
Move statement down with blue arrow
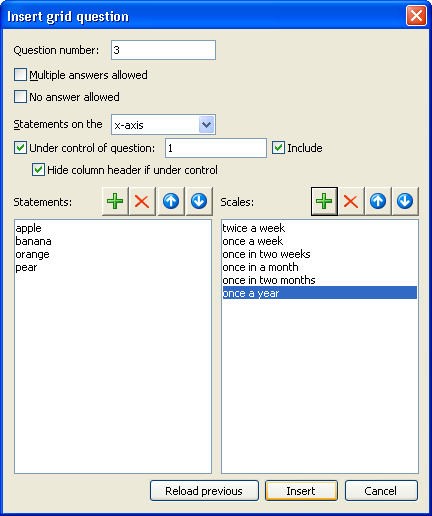point(199,201)
